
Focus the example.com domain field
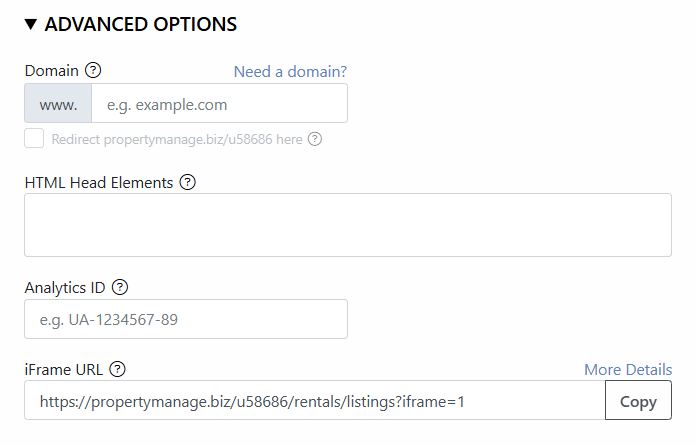(219, 103)
